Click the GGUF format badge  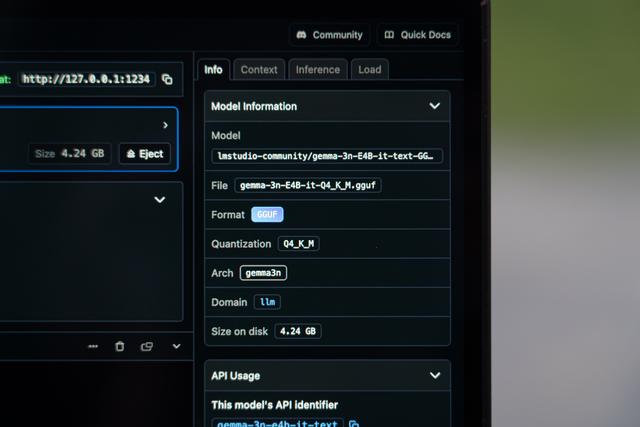point(267,214)
